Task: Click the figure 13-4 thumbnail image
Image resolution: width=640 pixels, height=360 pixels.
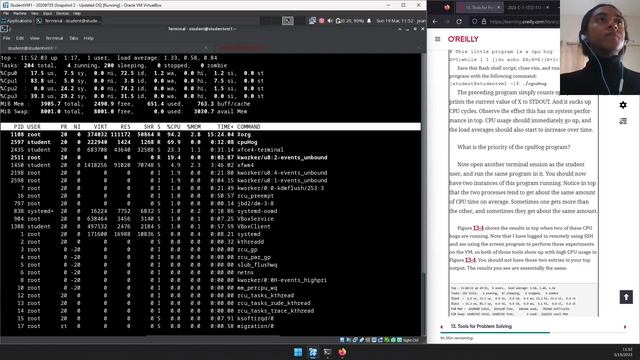Action: coord(524,300)
